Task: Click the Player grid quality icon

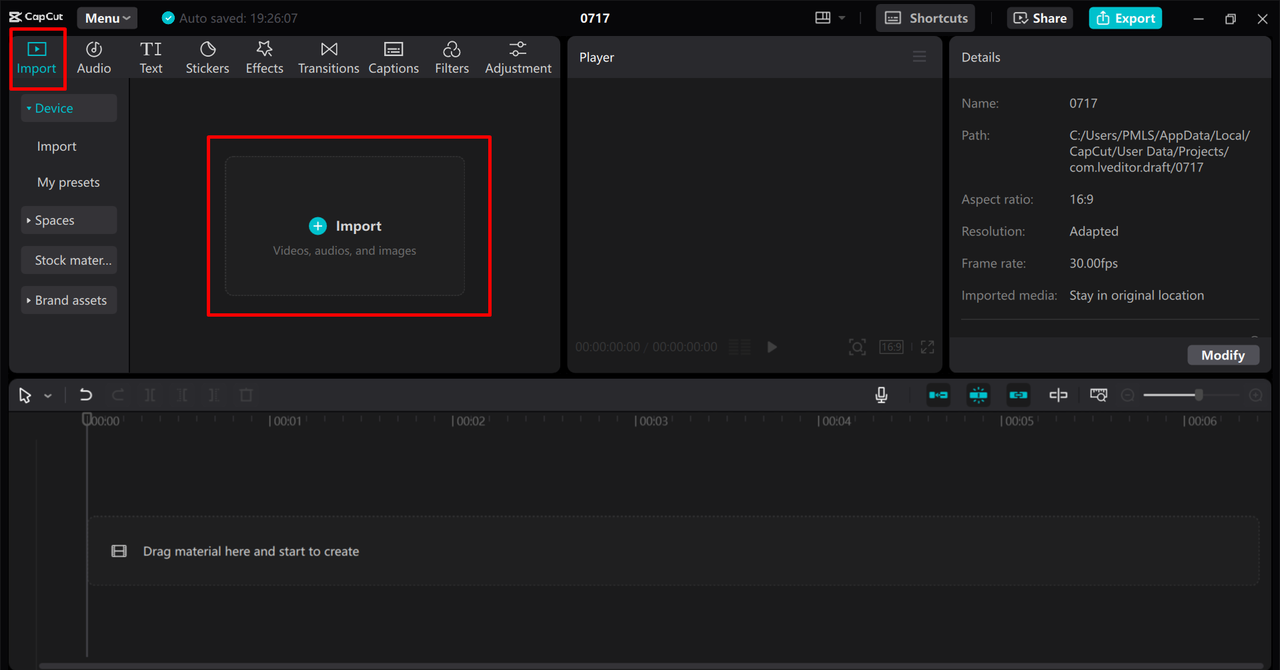Action: (739, 347)
